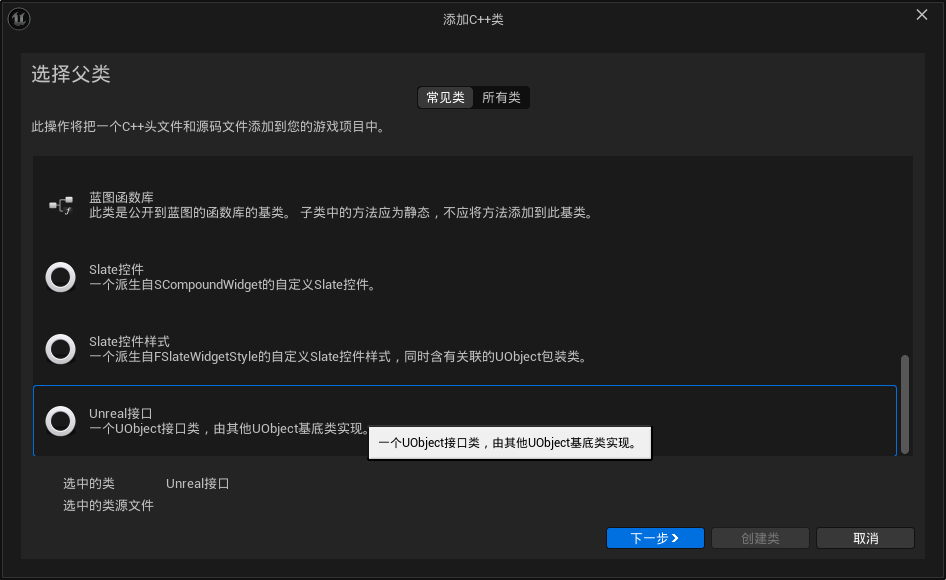
Task: Click the Unreal接口 title text in list
Action: coord(121,413)
